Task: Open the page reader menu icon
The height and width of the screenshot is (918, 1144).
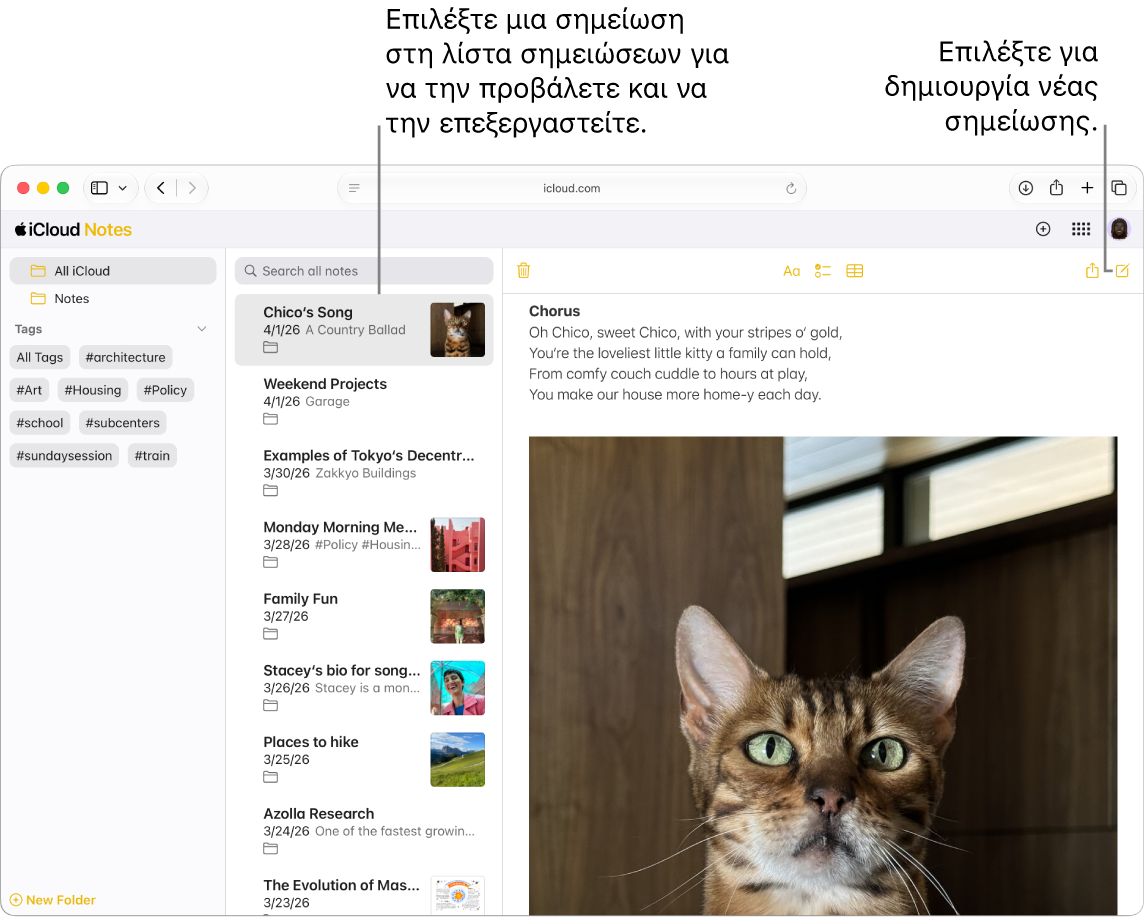Action: click(x=355, y=188)
